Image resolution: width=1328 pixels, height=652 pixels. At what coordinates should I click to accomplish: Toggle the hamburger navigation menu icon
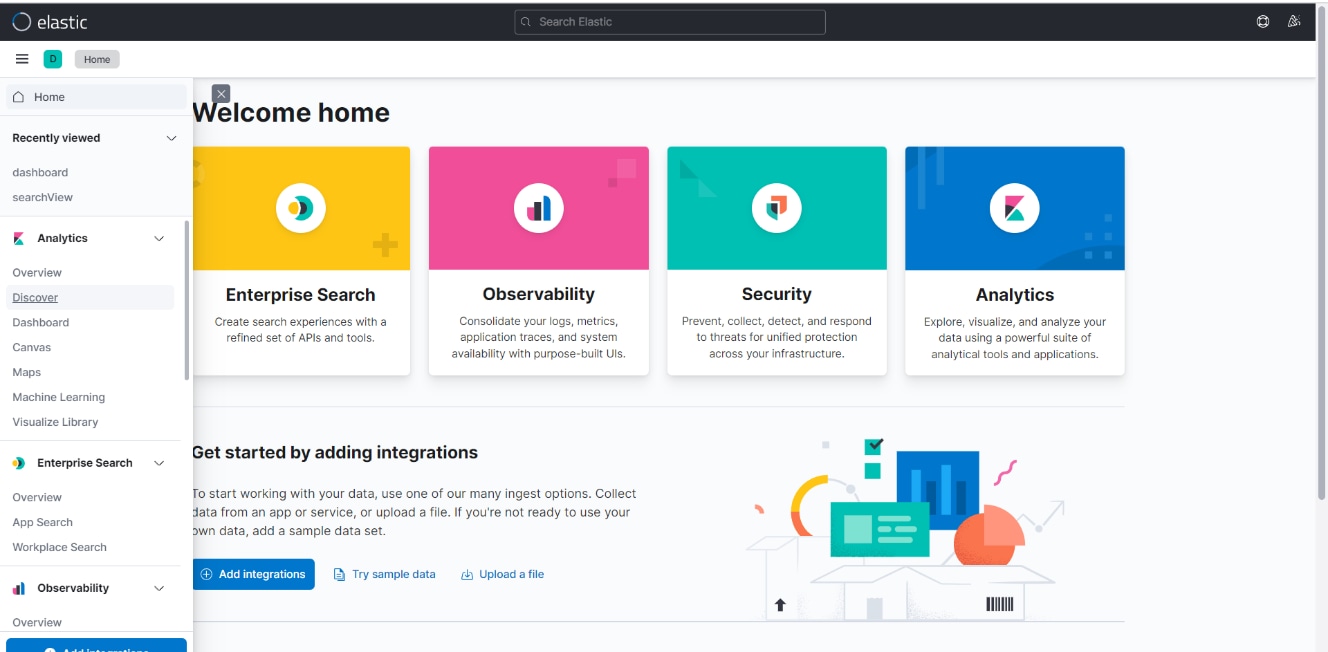pyautogui.click(x=22, y=59)
